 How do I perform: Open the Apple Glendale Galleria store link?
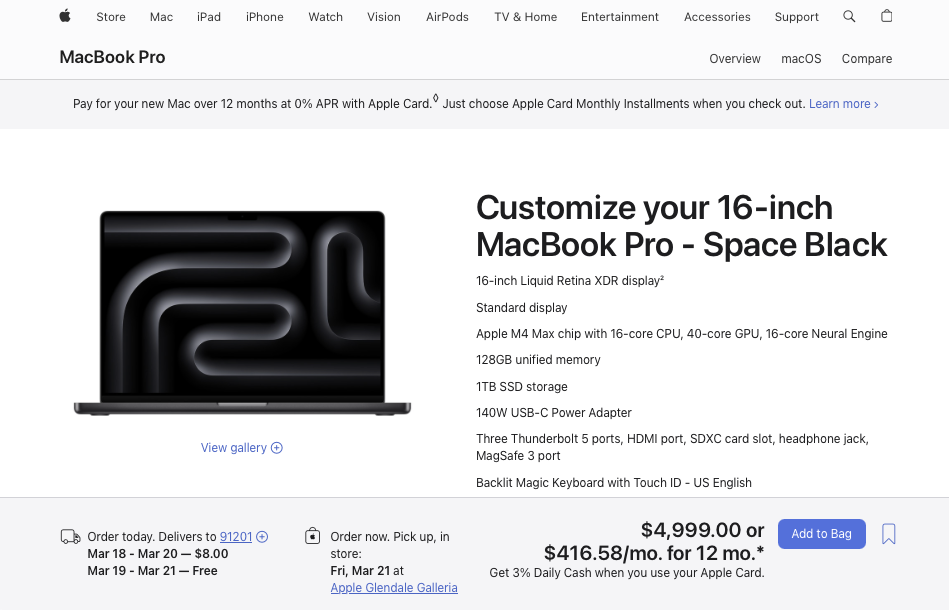point(394,588)
